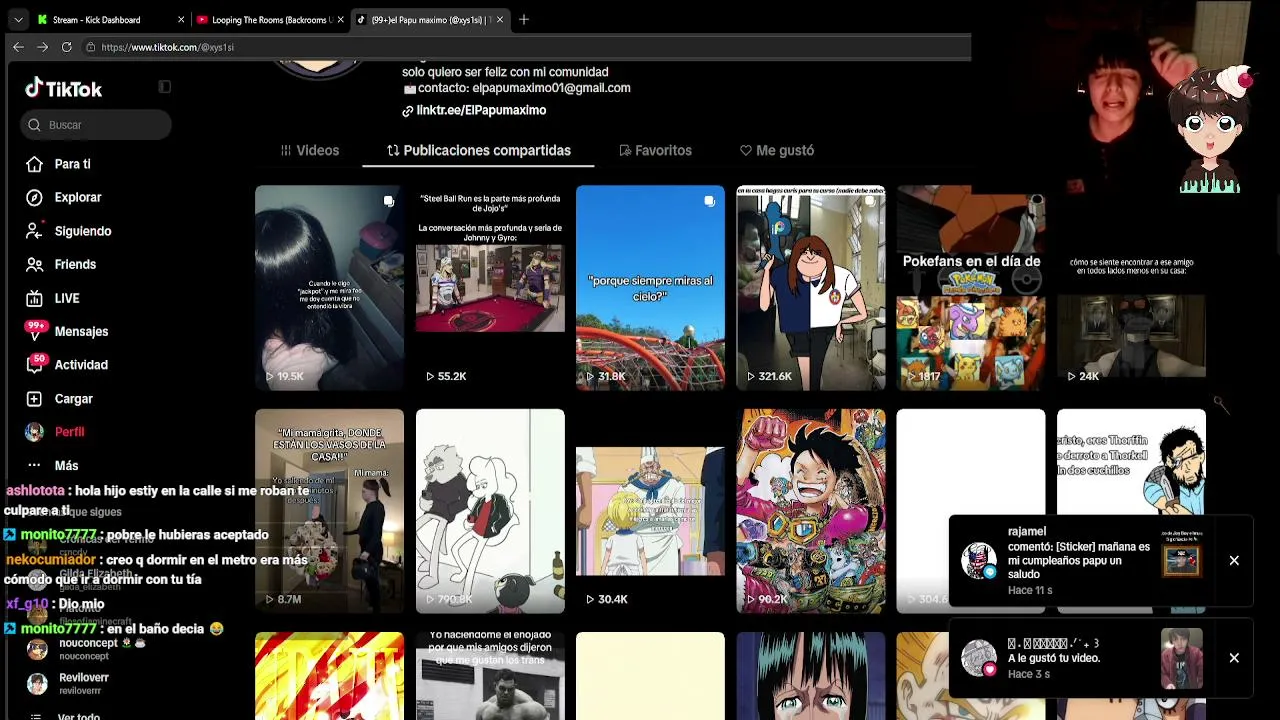The height and width of the screenshot is (720, 1280).
Task: Open the browser tab search dropdown
Action: (18, 19)
